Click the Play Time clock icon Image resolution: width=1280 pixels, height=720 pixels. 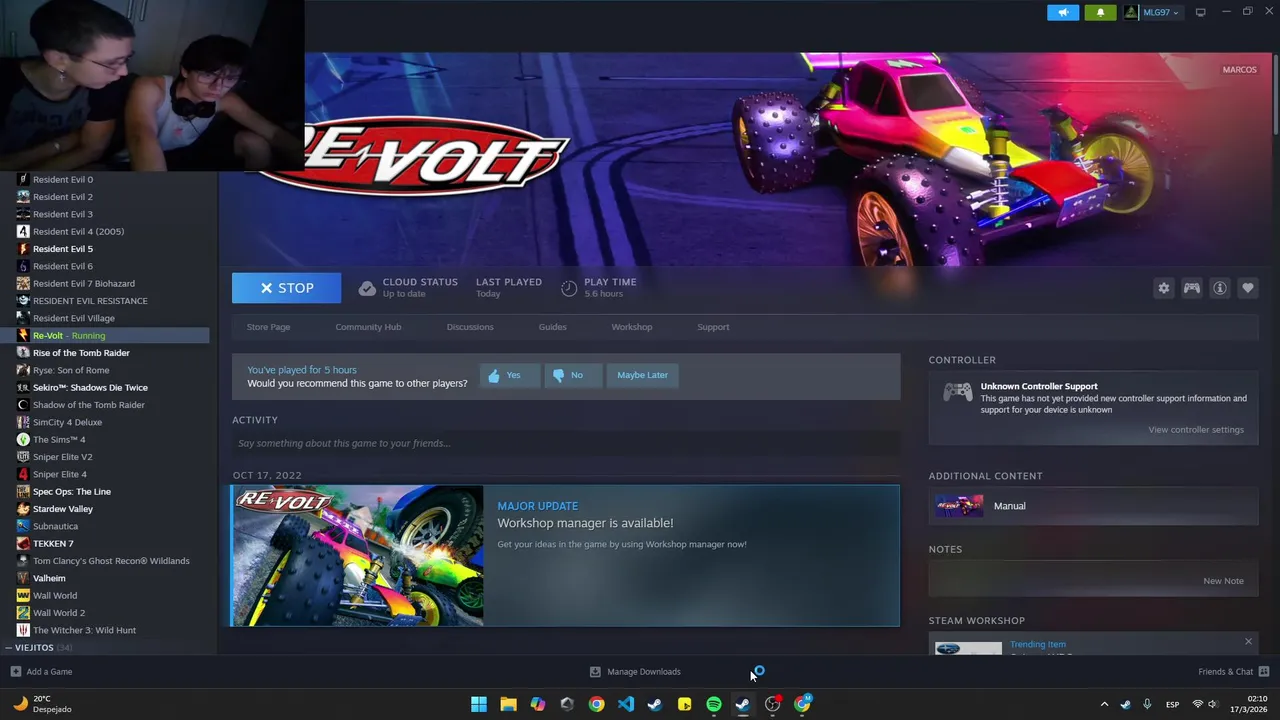click(569, 288)
